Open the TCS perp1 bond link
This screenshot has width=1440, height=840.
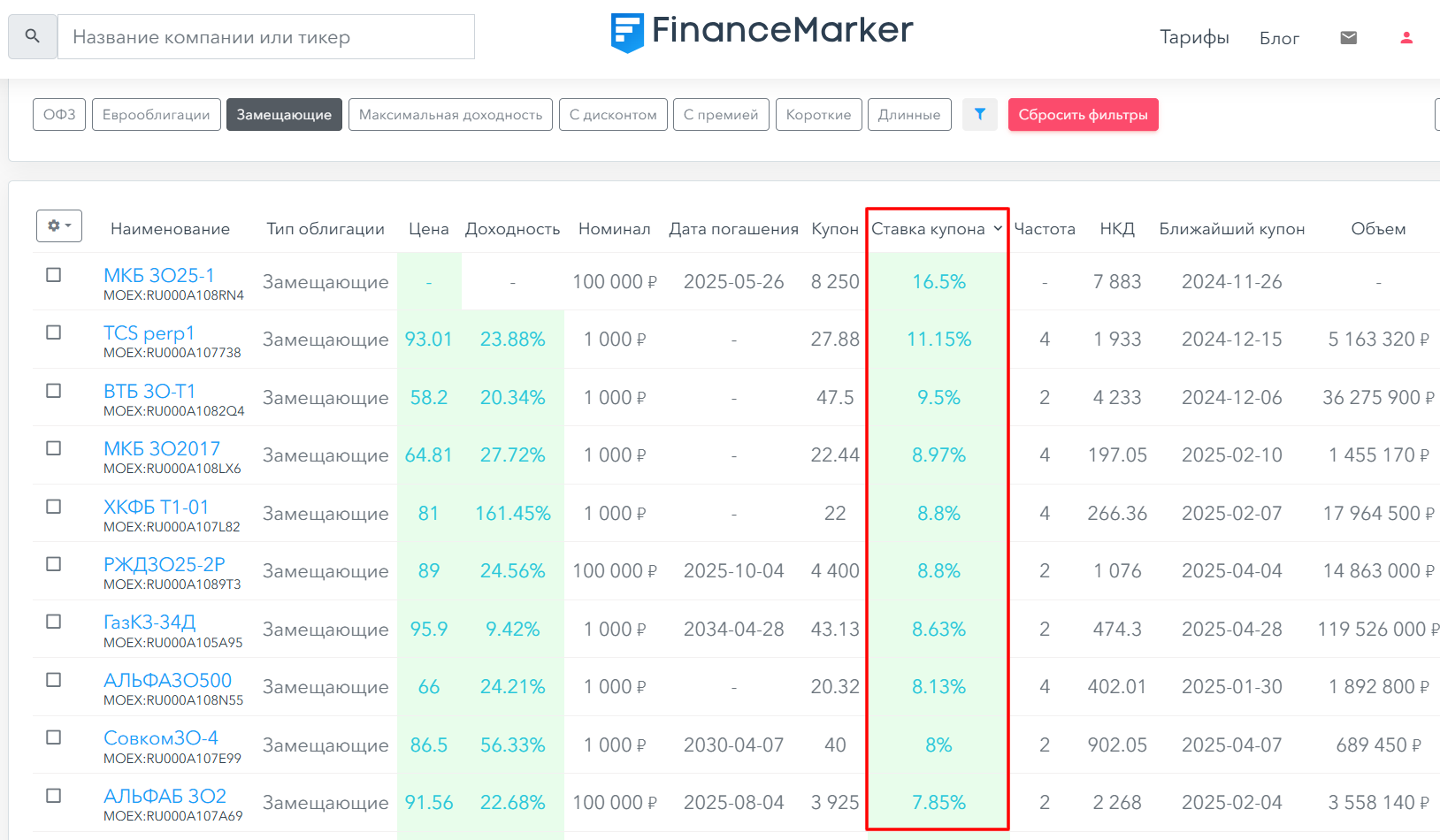[149, 332]
